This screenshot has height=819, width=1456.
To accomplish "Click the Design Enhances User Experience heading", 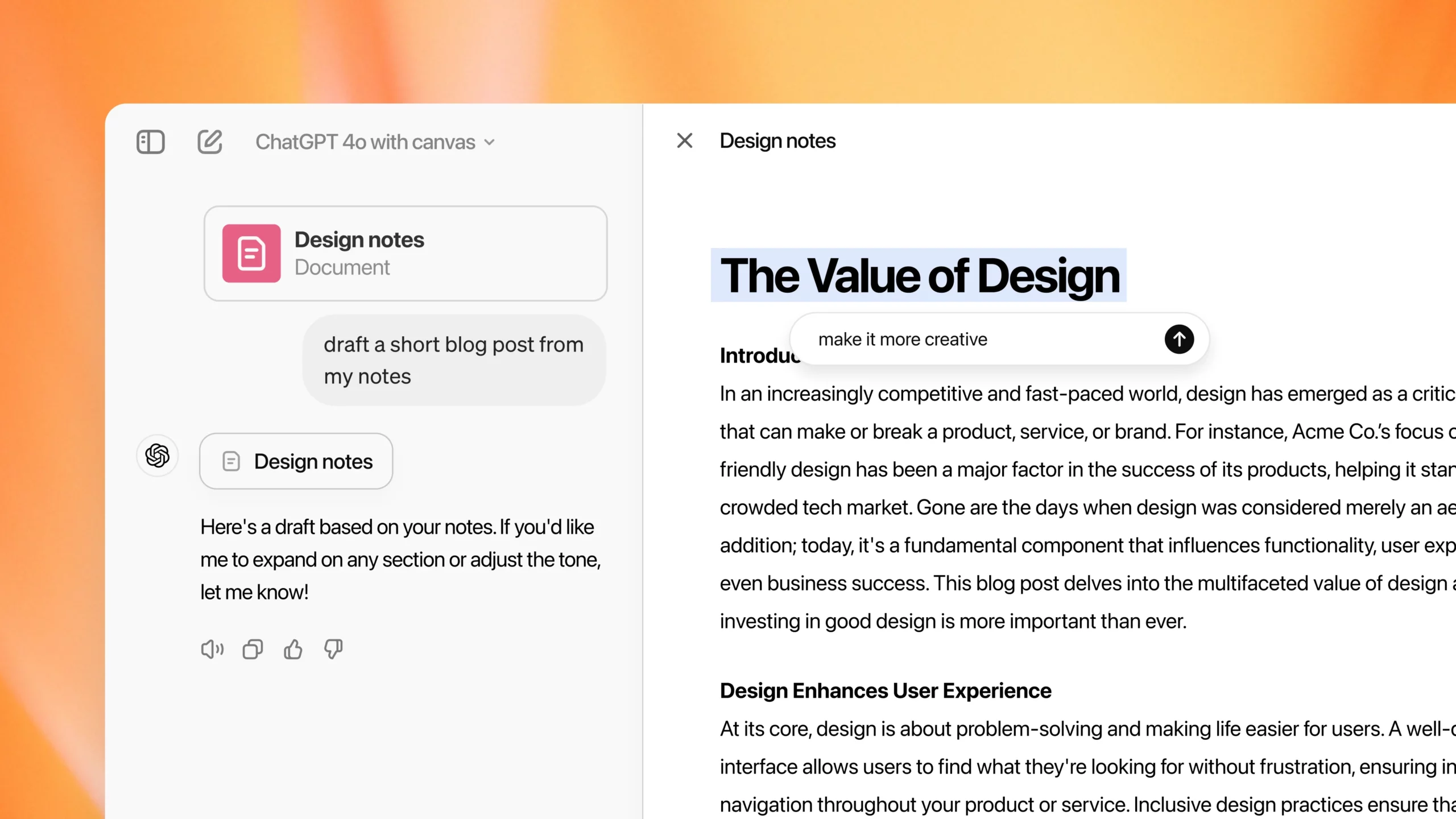I will (885, 689).
